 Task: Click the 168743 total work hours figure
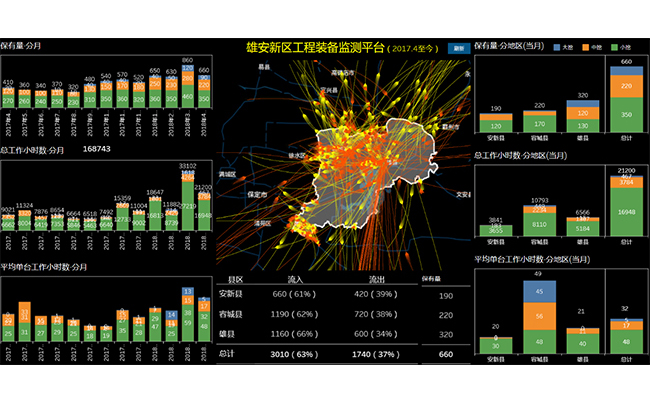(96, 149)
